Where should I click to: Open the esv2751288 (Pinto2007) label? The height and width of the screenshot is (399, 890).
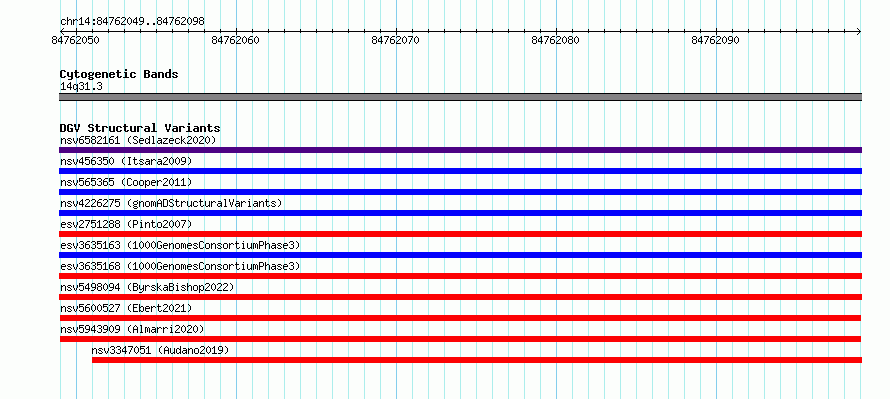tap(126, 224)
